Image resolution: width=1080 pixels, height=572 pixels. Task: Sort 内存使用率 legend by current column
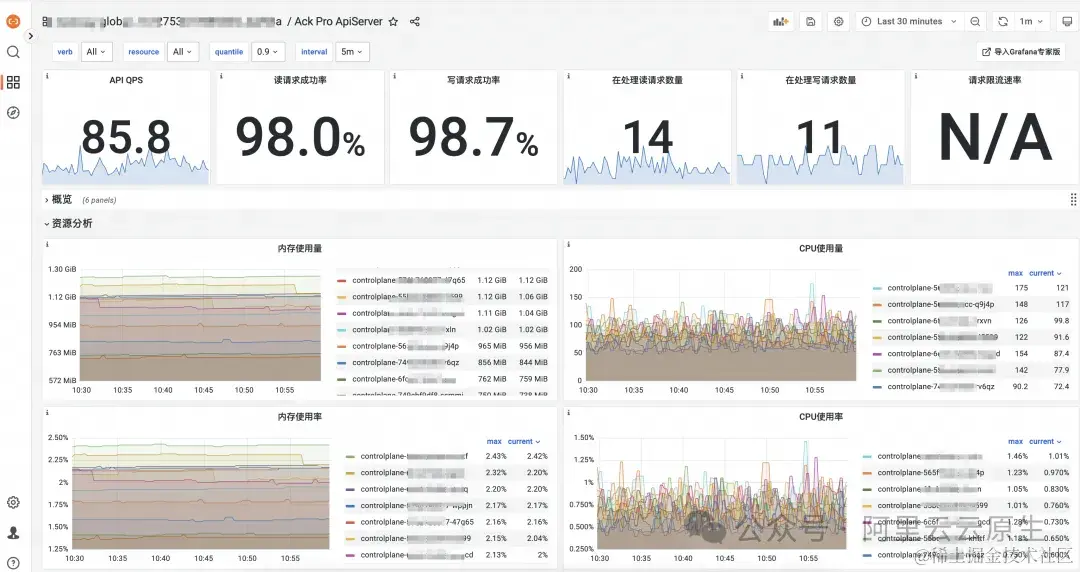523,441
